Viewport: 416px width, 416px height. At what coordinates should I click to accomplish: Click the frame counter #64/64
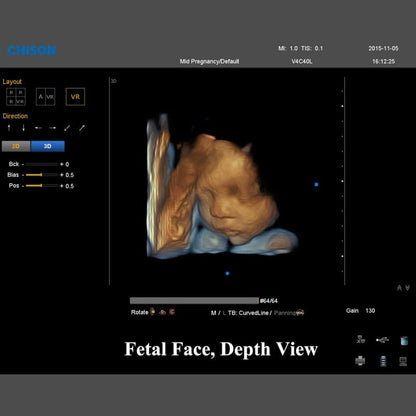[269, 301]
